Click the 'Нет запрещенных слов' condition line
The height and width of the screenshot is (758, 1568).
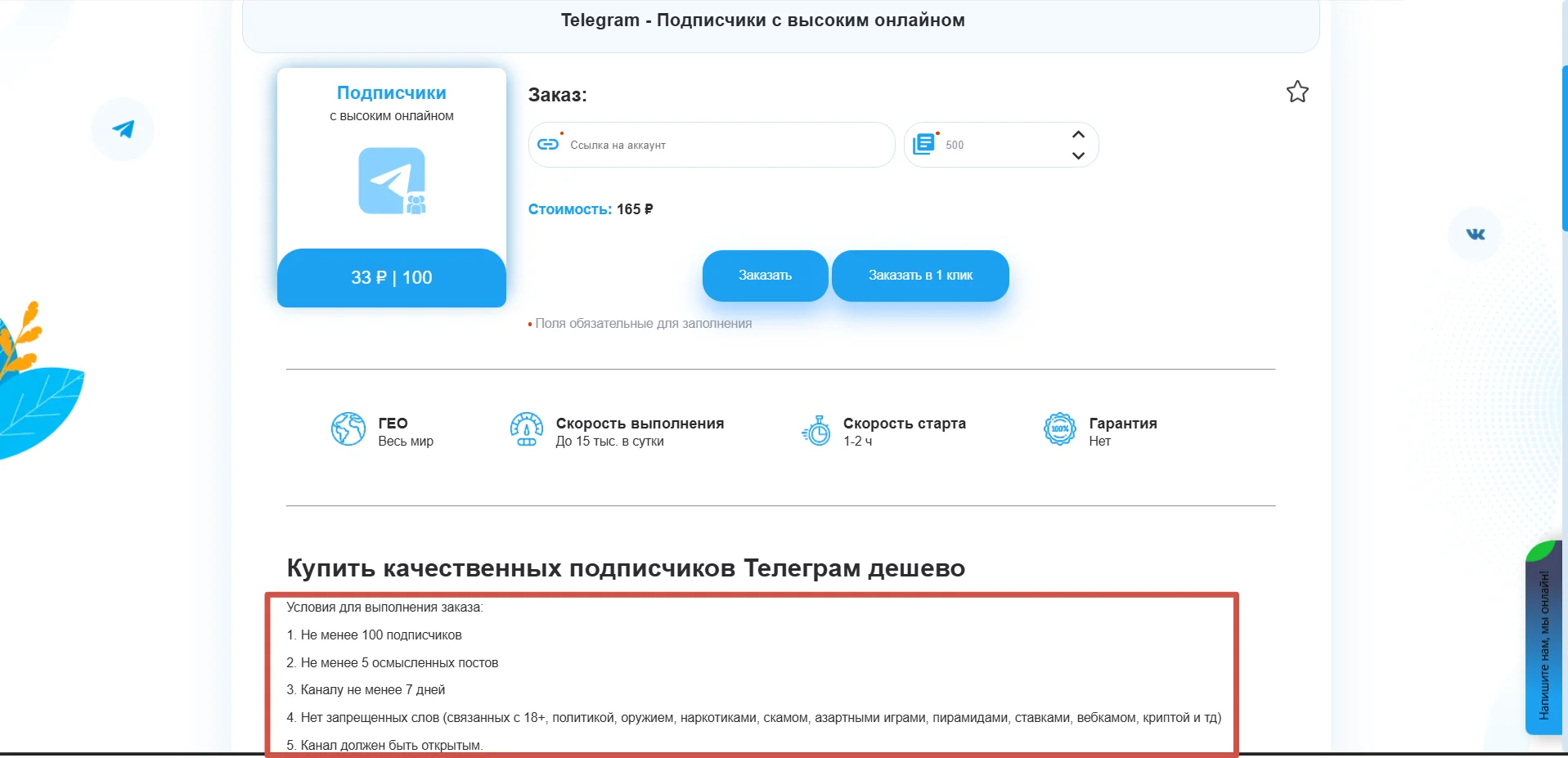[754, 718]
